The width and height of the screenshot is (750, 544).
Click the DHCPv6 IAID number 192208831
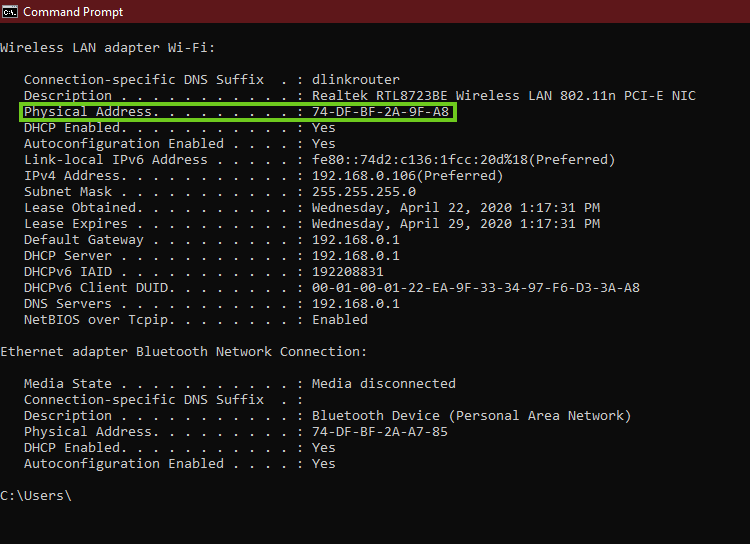347,272
